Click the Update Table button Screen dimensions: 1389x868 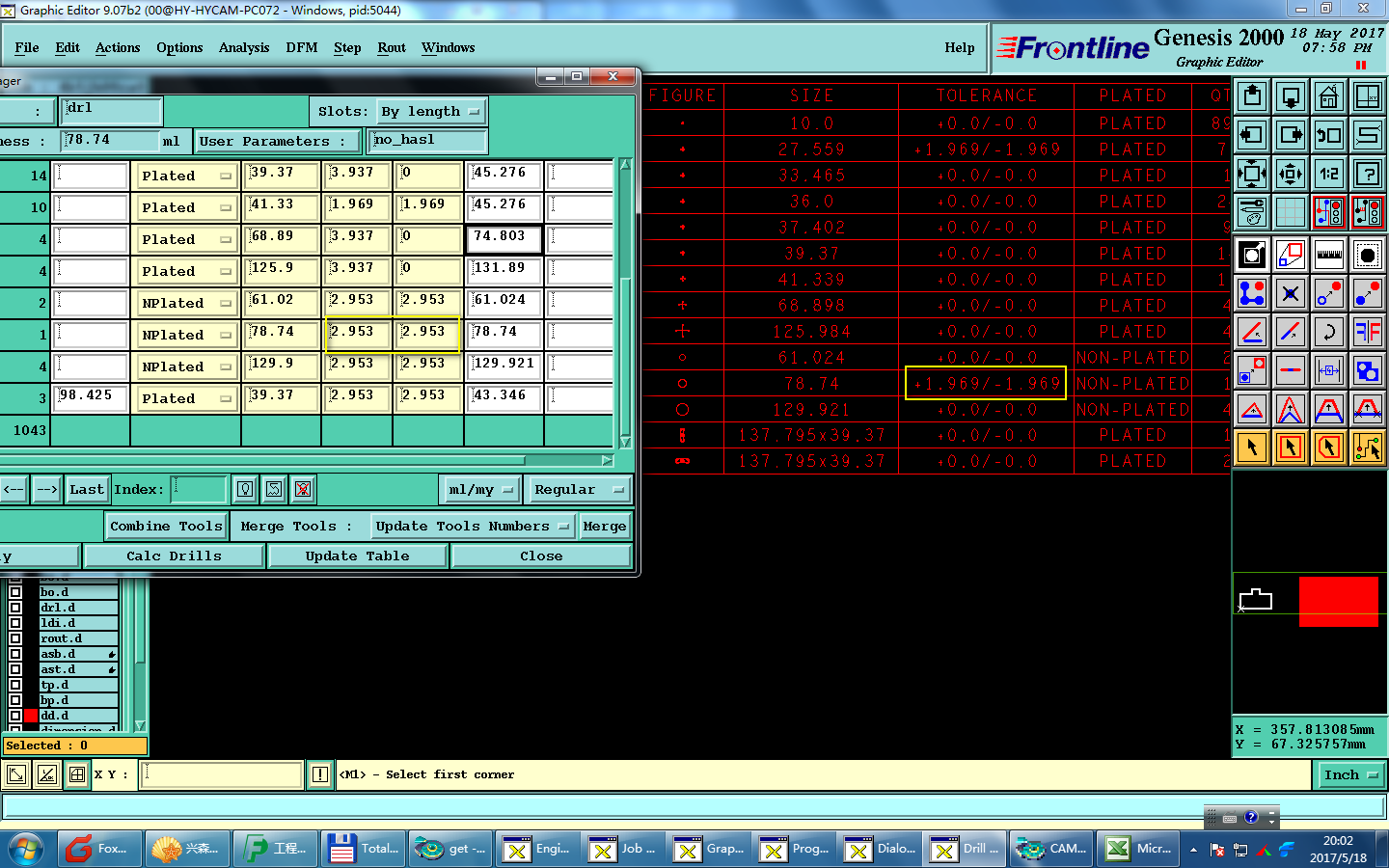[357, 556]
